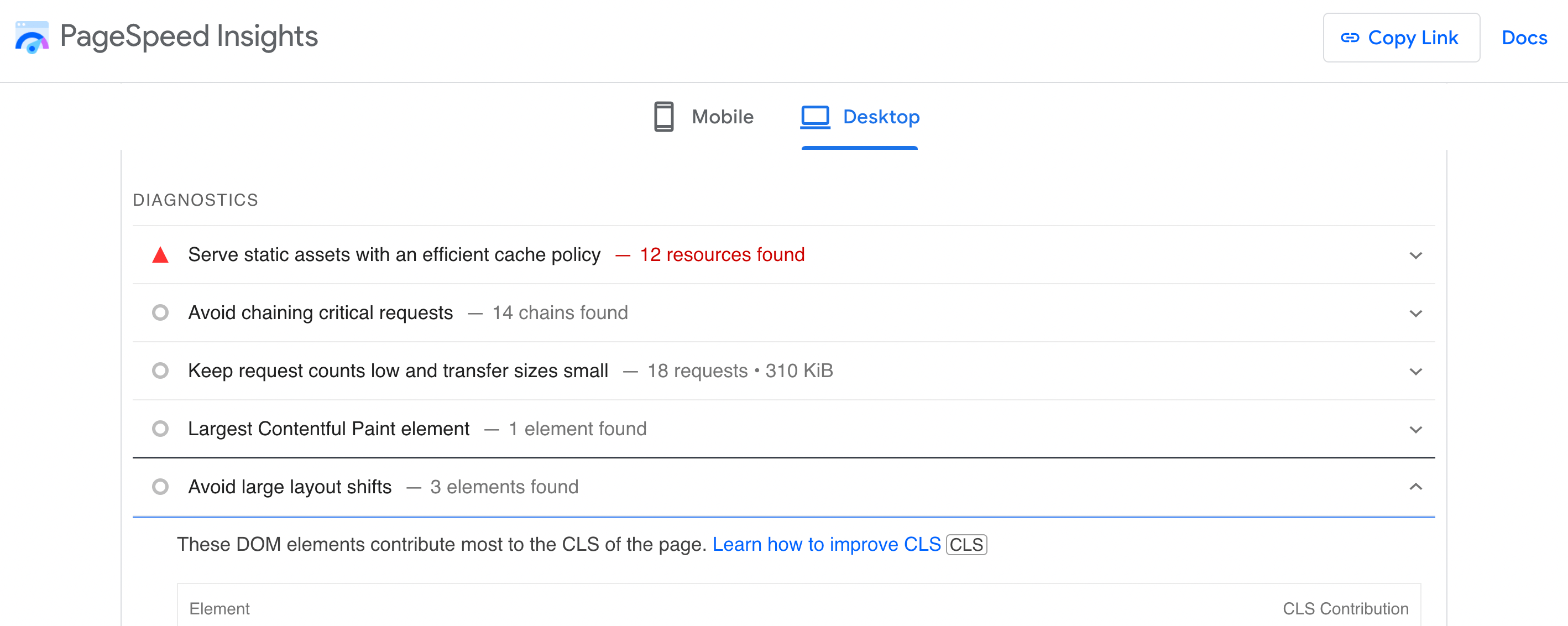Click the Copy Link button
Screen dimensions: 1568x626
pos(1401,38)
